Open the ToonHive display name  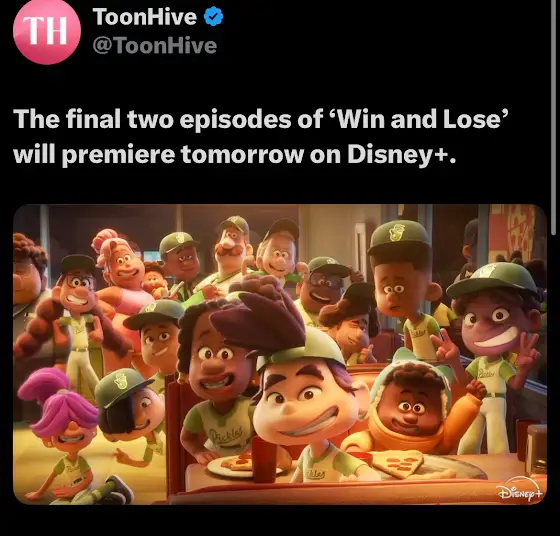pos(145,16)
